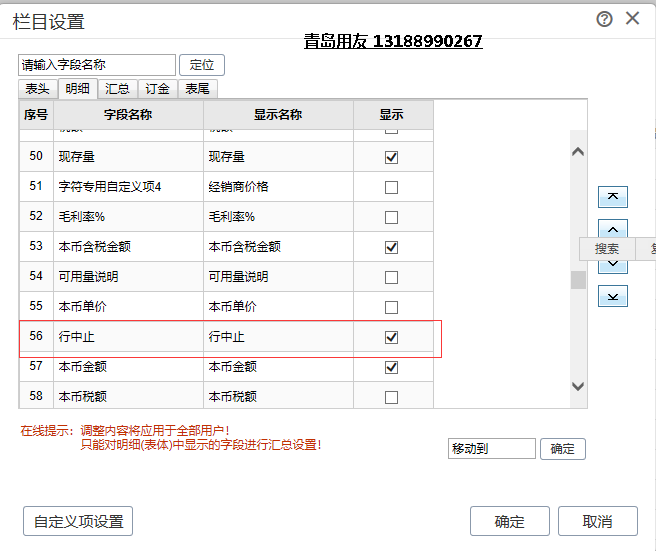Close the 栏目设置 dialog with X
This screenshot has height=551, width=656.
tap(632, 19)
